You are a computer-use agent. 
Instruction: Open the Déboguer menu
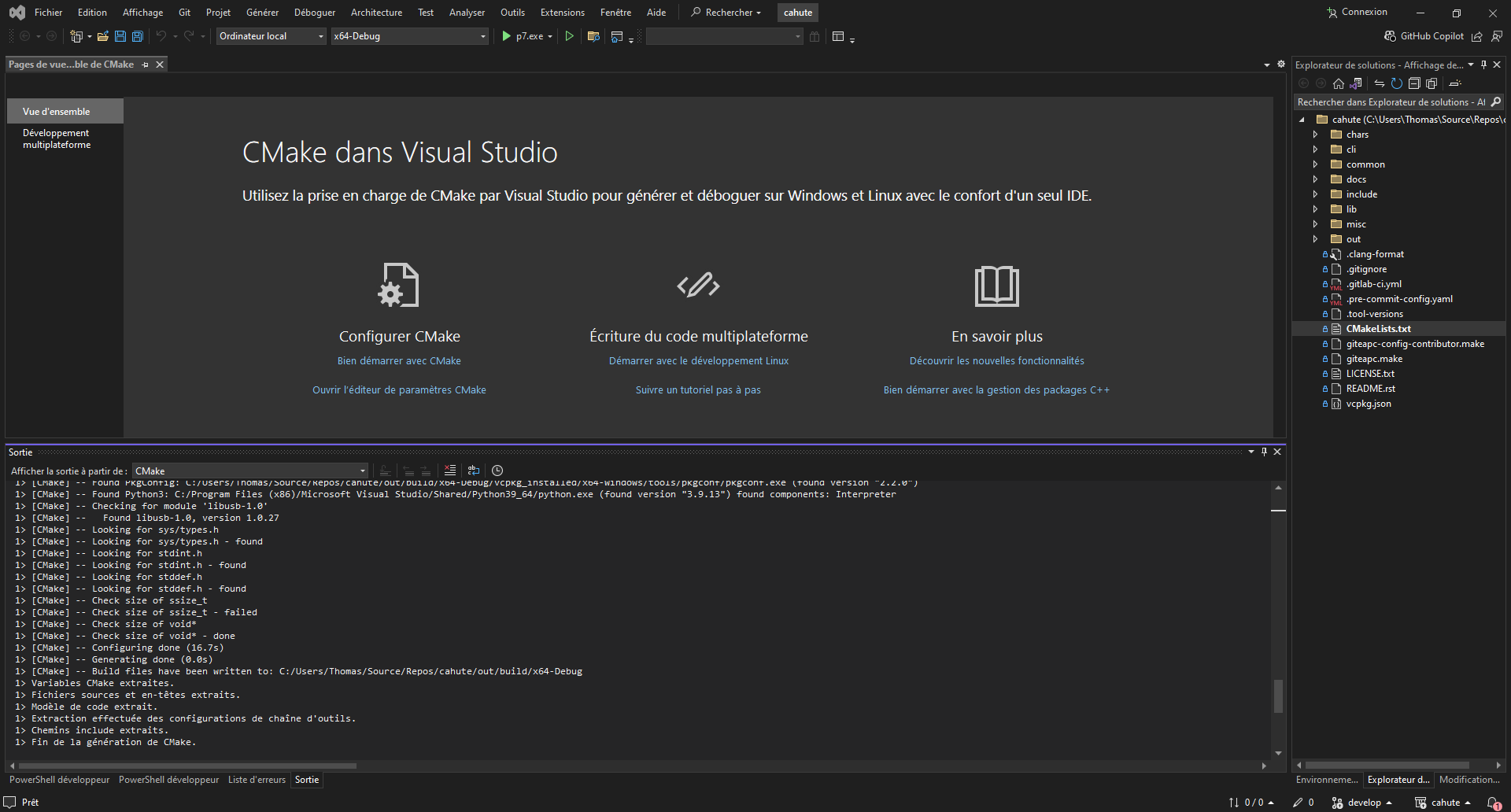click(314, 13)
